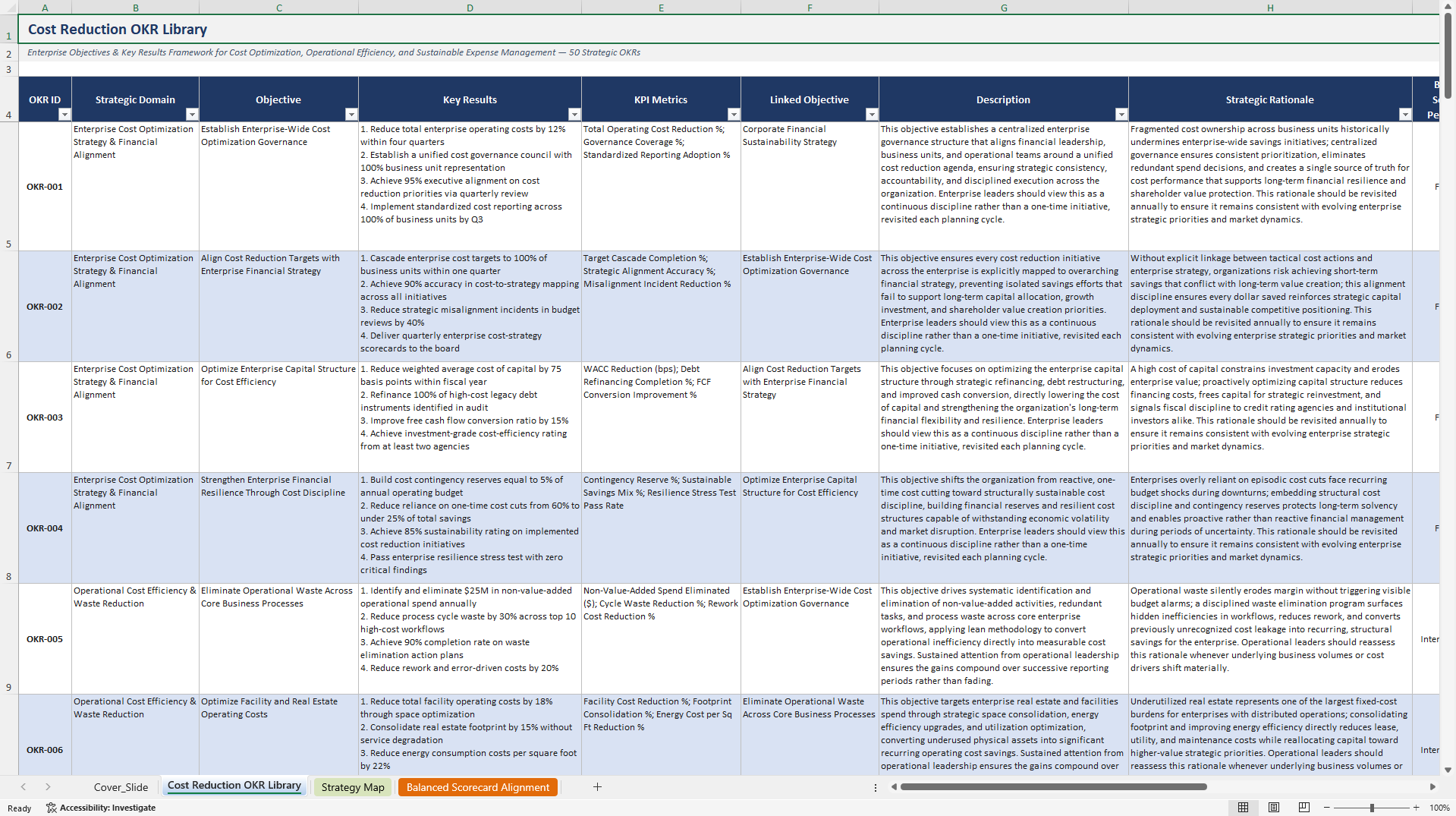1456x816 pixels.
Task: Select row 7 header
Action: [9, 417]
